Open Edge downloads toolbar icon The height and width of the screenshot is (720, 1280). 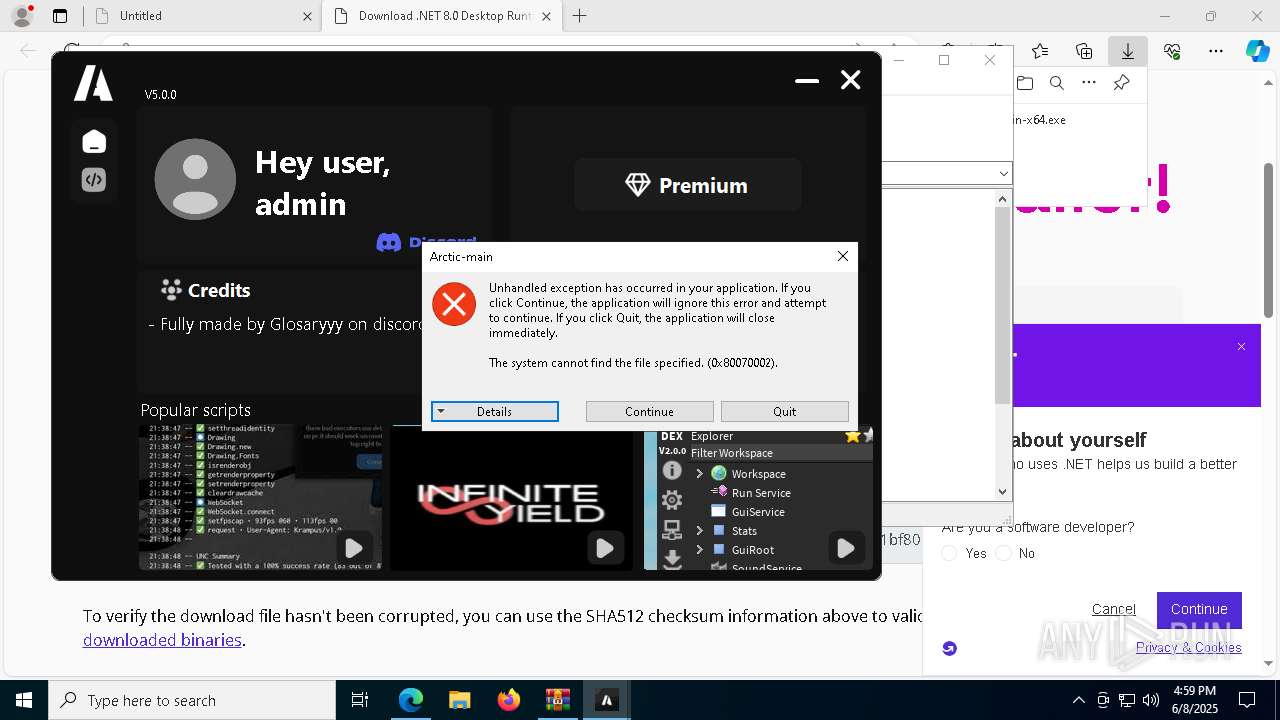tap(1127, 51)
